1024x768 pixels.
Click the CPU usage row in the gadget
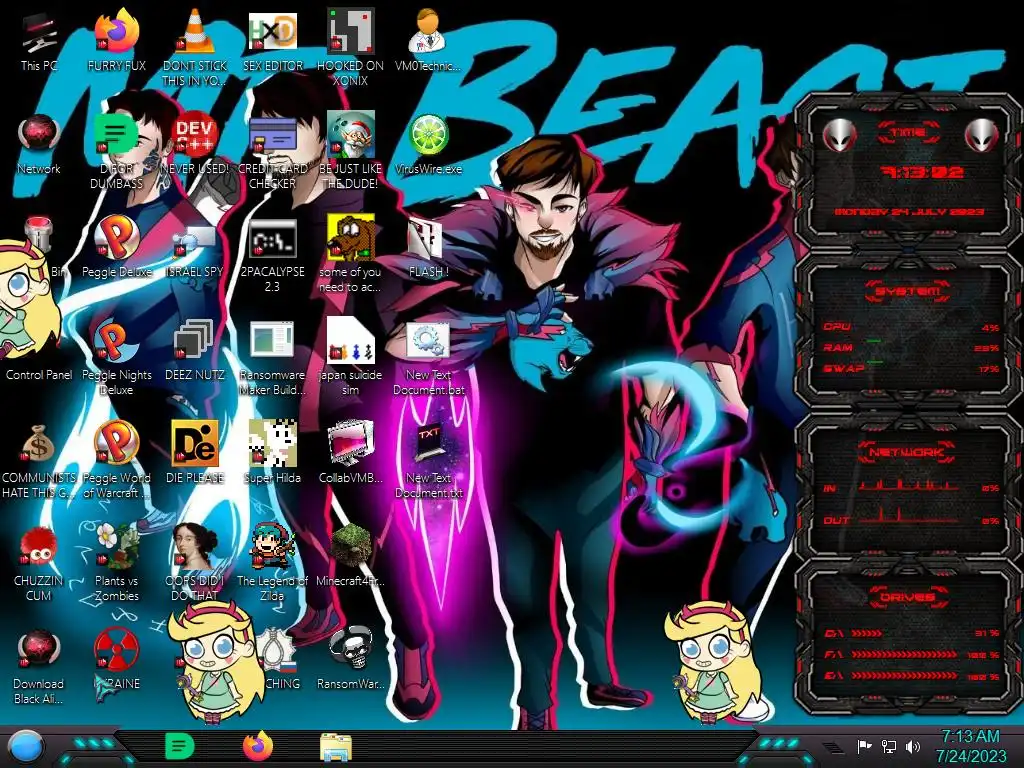(912, 327)
